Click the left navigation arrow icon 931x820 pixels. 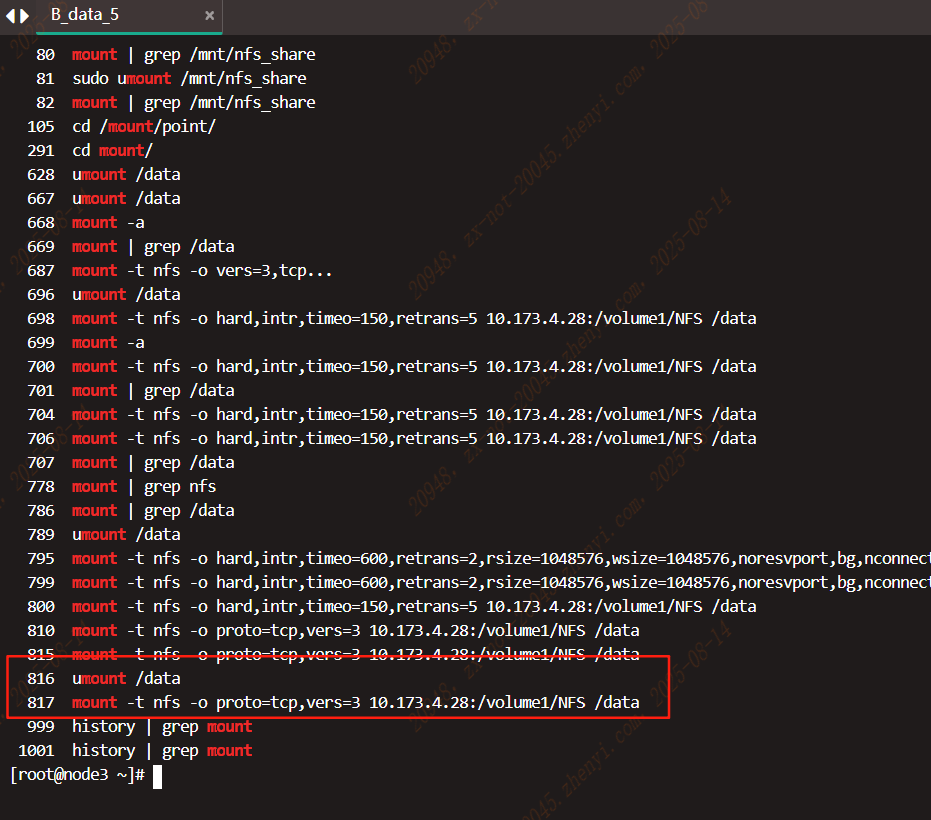point(9,15)
